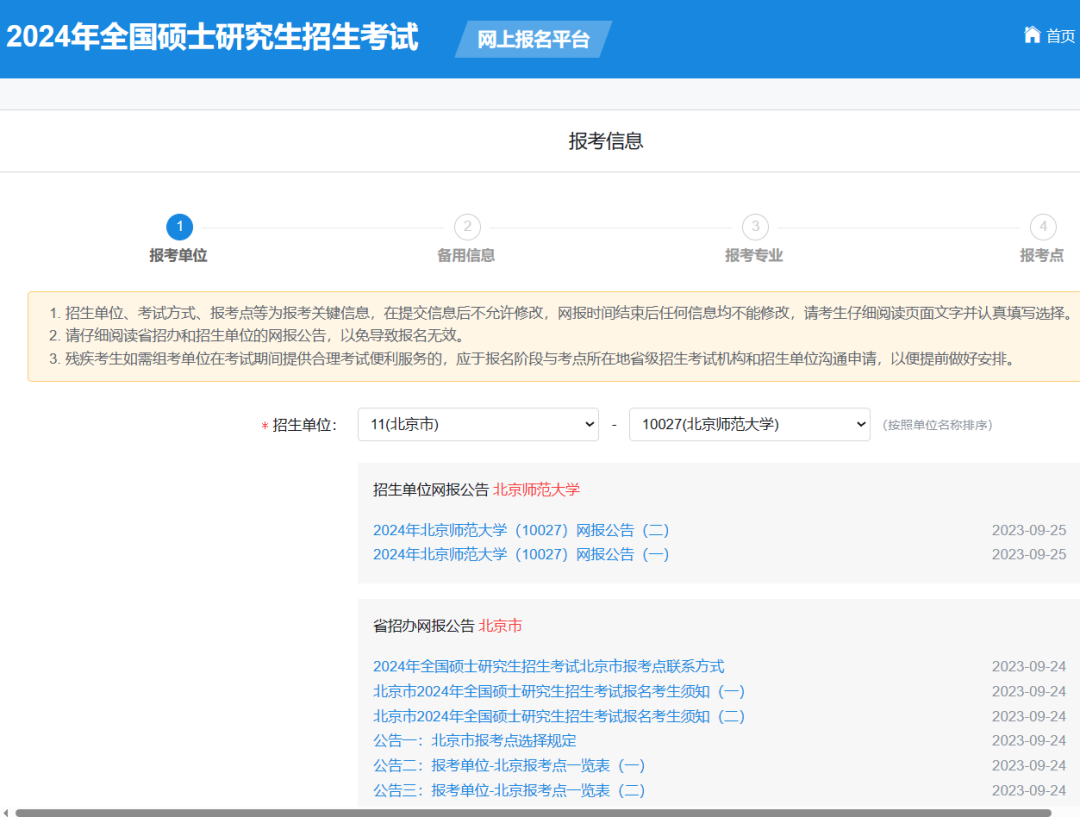1080x817 pixels.
Task: Click the horizontal scrollbar at the bottom
Action: 532,813
